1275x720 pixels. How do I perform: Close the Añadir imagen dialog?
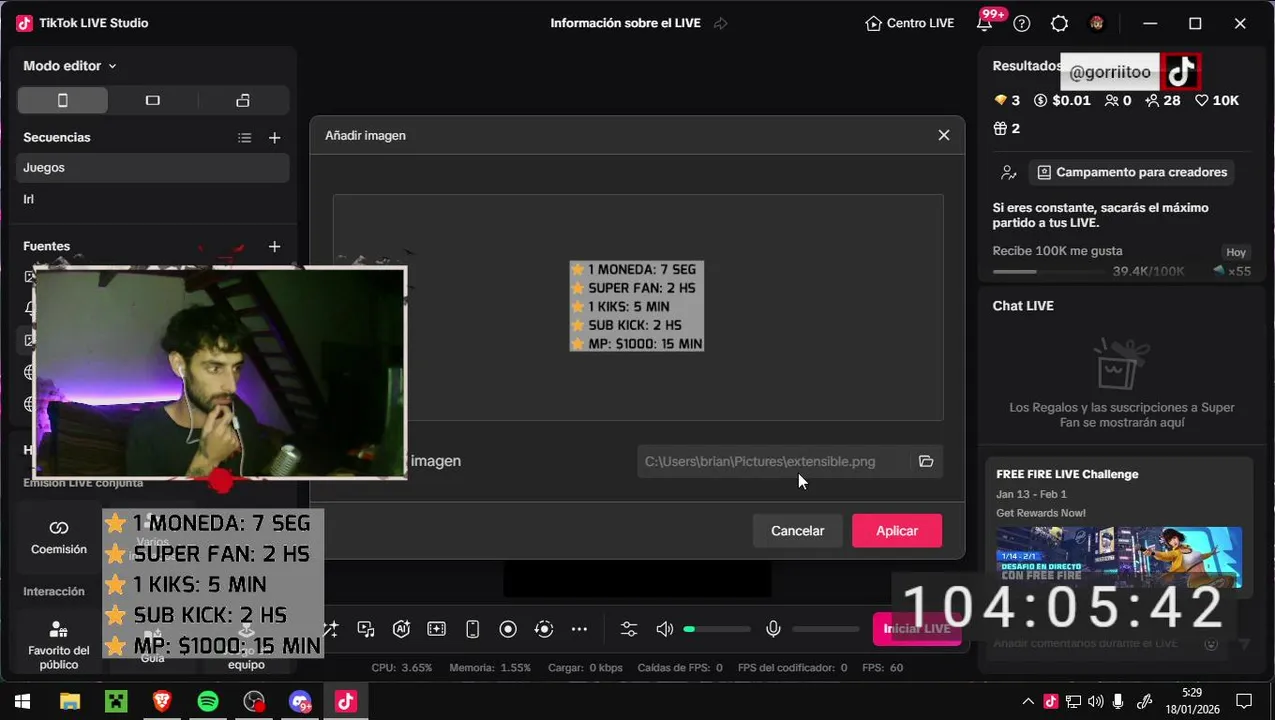coord(943,135)
